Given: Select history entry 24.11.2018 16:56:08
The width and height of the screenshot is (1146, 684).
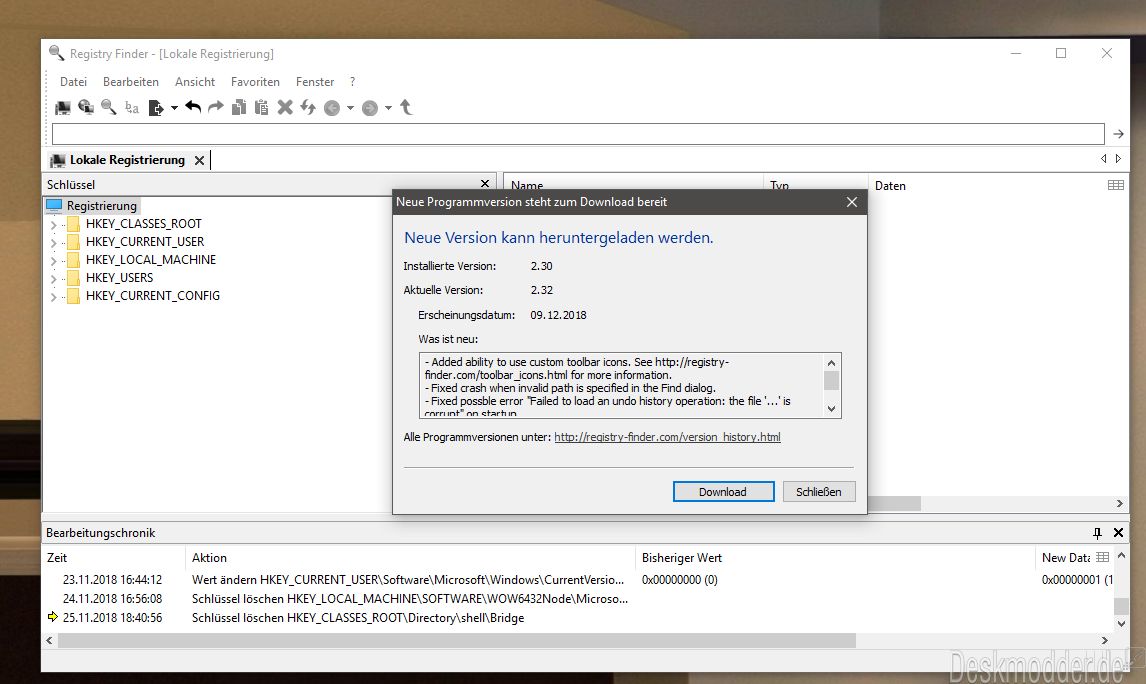Looking at the screenshot, I should pyautogui.click(x=112, y=598).
